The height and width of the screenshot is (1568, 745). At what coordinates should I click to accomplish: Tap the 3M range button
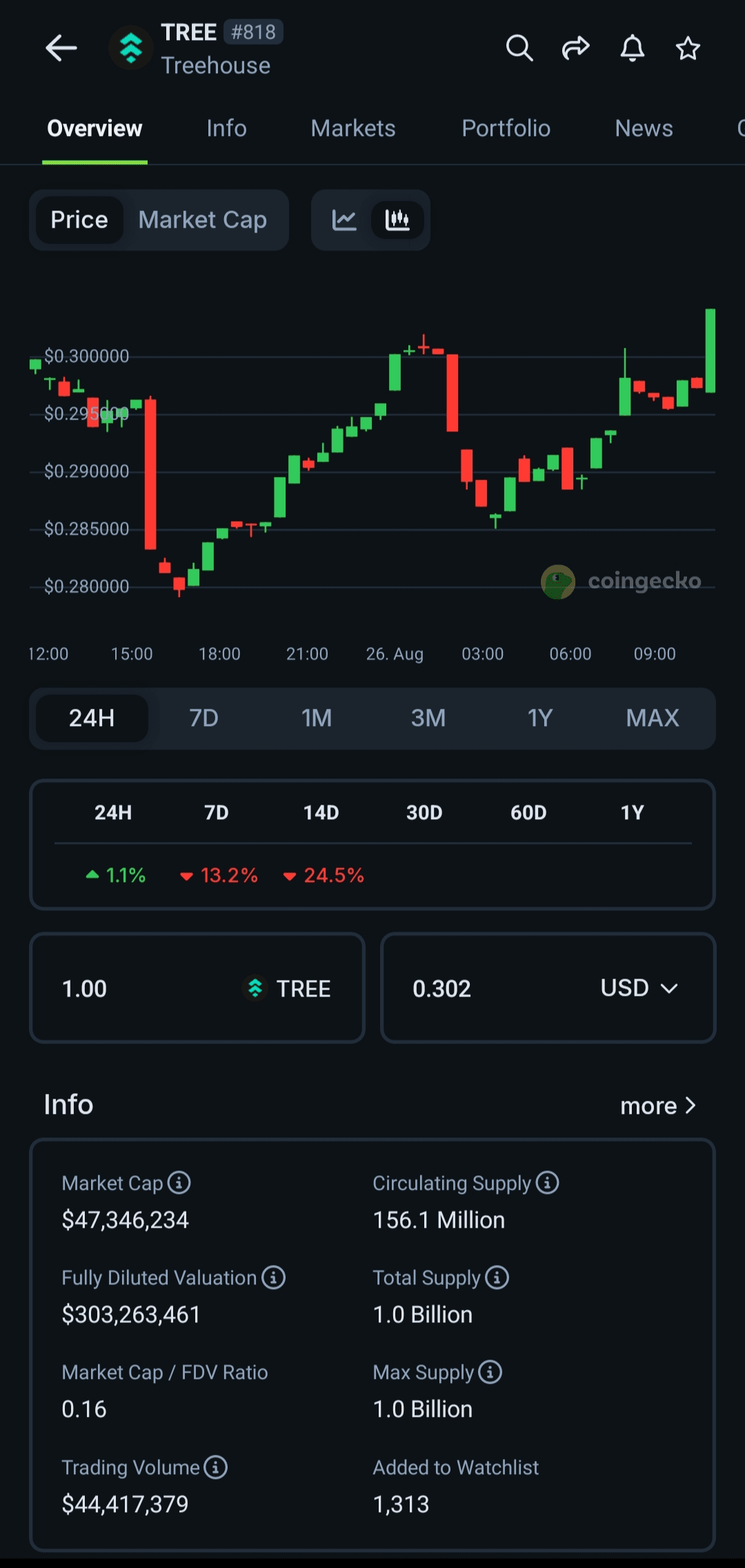pos(428,718)
